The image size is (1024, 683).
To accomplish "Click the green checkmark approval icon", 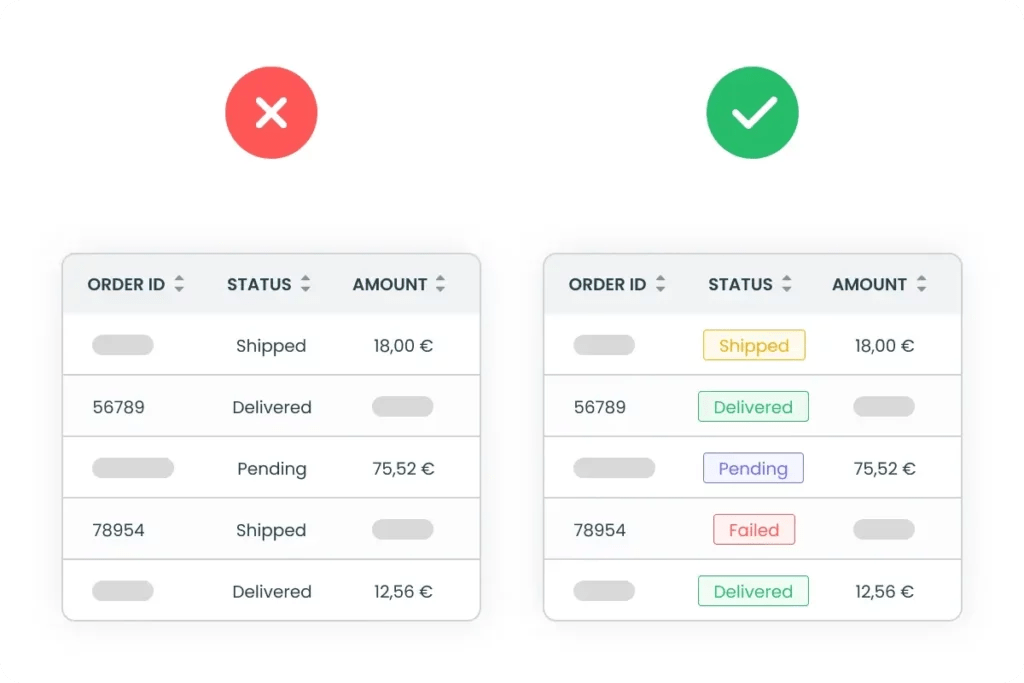I will click(752, 112).
